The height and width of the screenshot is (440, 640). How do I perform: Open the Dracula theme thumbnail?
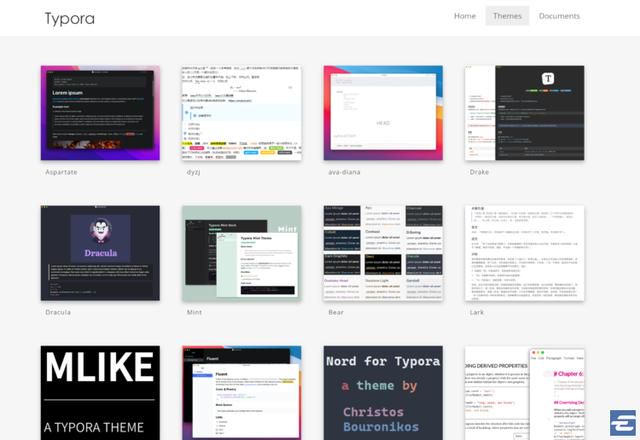(x=100, y=253)
